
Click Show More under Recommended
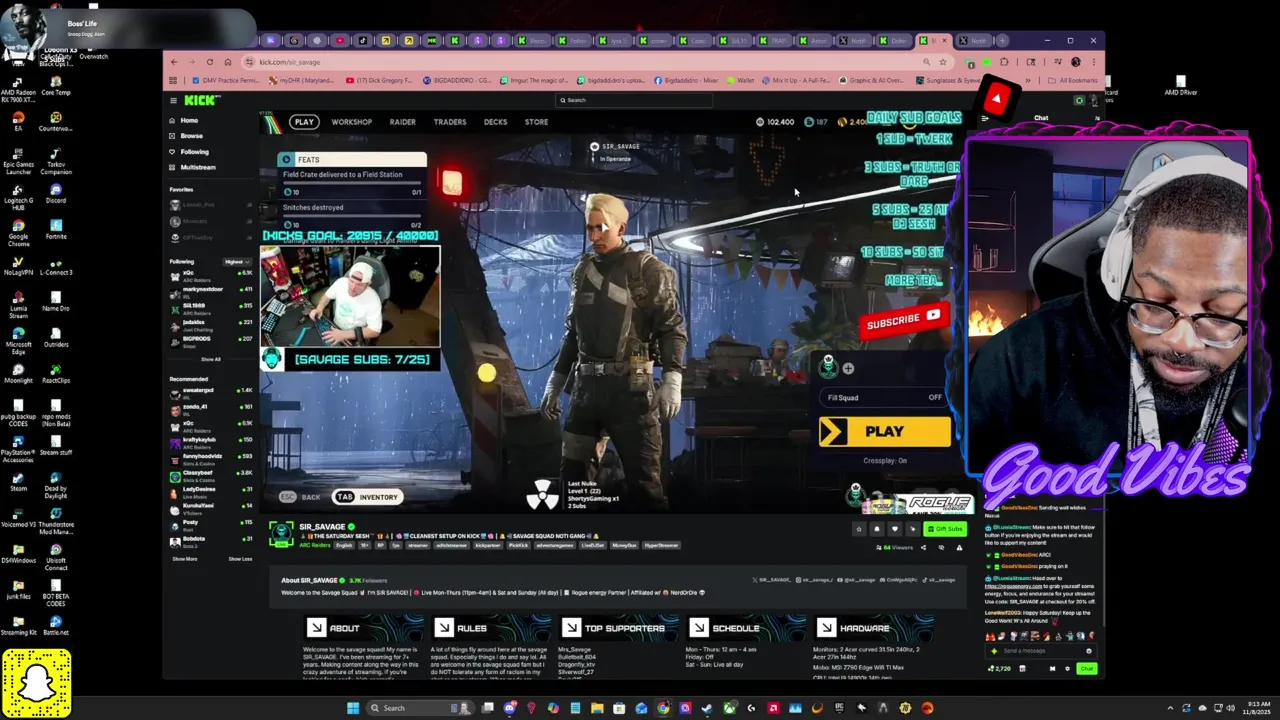[x=185, y=559]
